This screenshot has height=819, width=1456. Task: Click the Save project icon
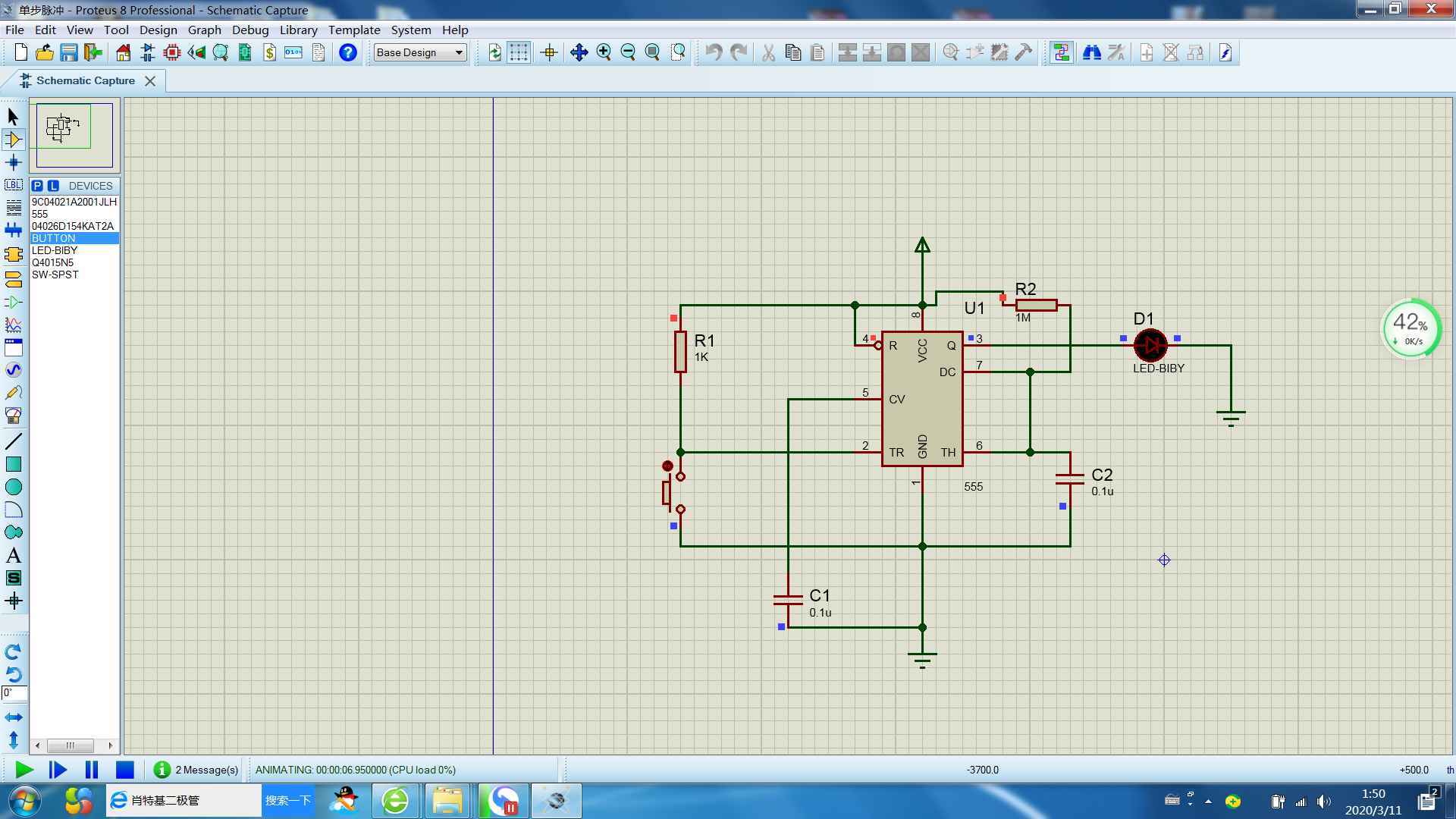[69, 52]
